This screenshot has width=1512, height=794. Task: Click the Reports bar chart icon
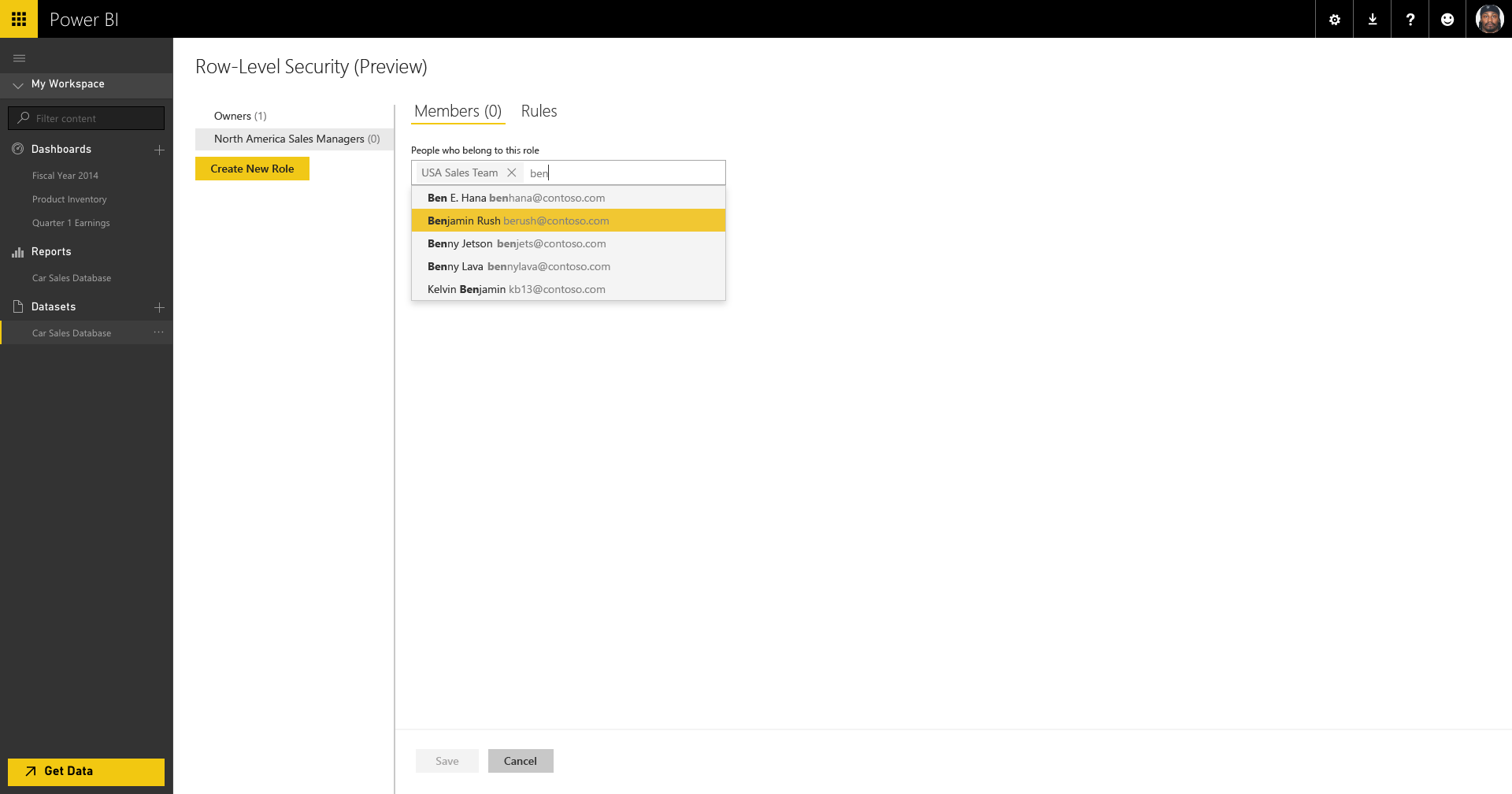tap(18, 252)
